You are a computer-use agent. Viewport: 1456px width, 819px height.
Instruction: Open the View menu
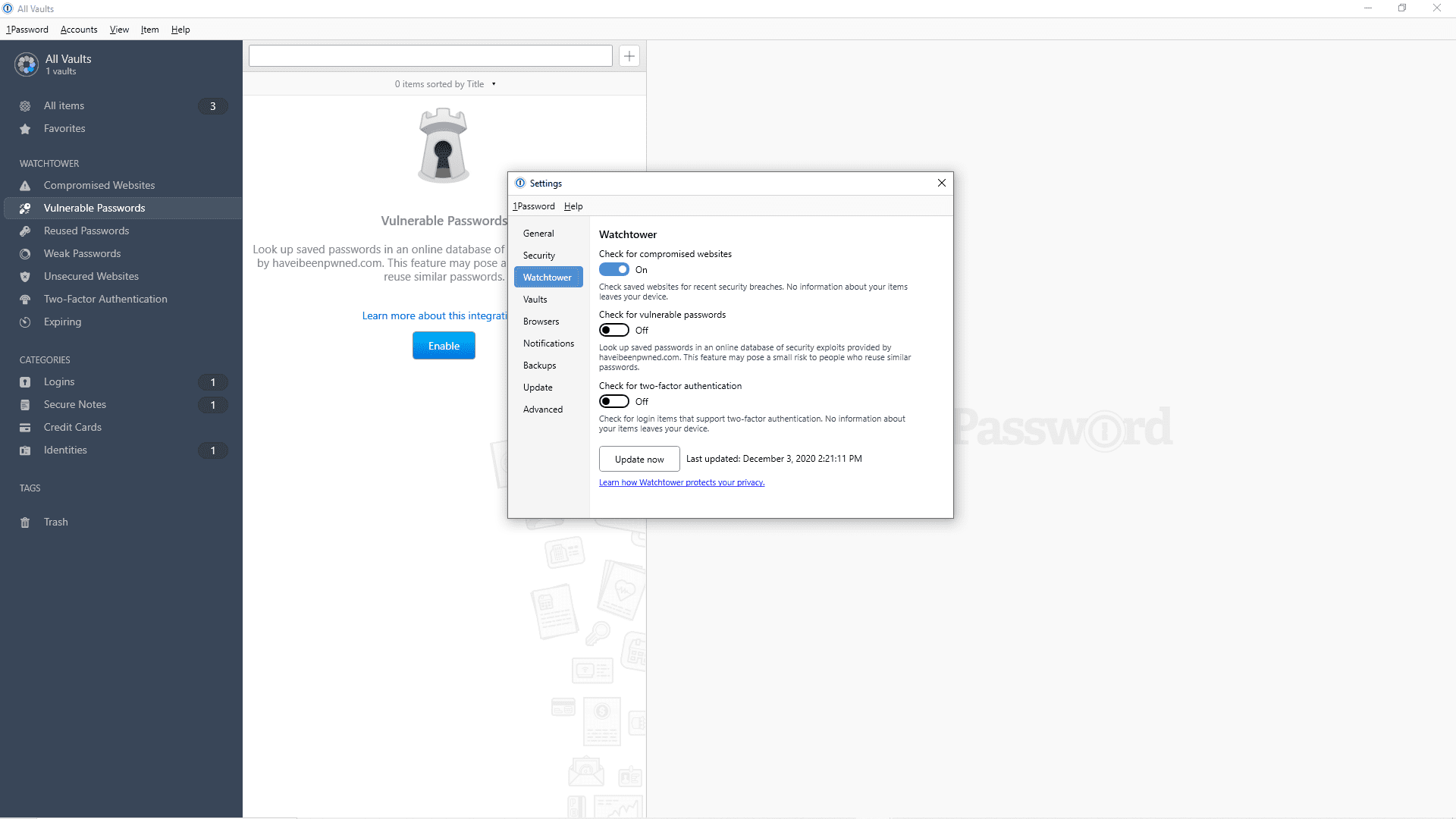pos(119,30)
